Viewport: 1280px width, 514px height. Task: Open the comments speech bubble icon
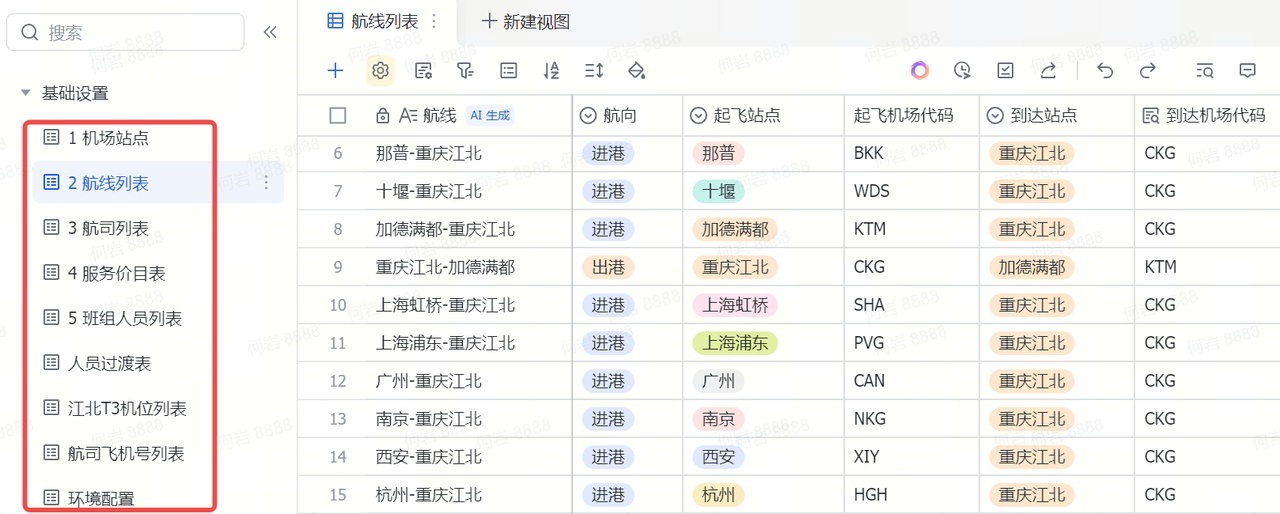tap(1247, 70)
